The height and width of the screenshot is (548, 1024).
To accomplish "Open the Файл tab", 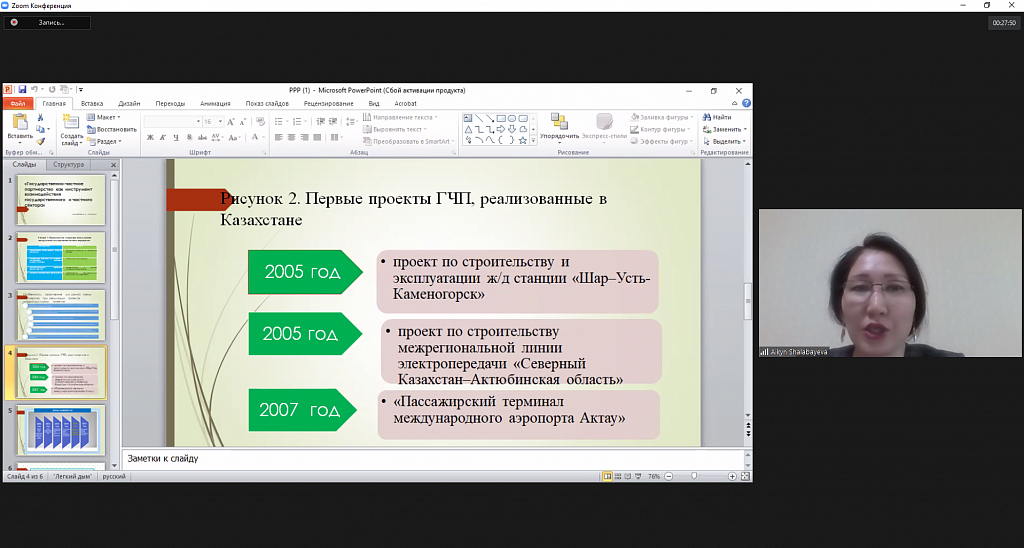I will pyautogui.click(x=18, y=103).
